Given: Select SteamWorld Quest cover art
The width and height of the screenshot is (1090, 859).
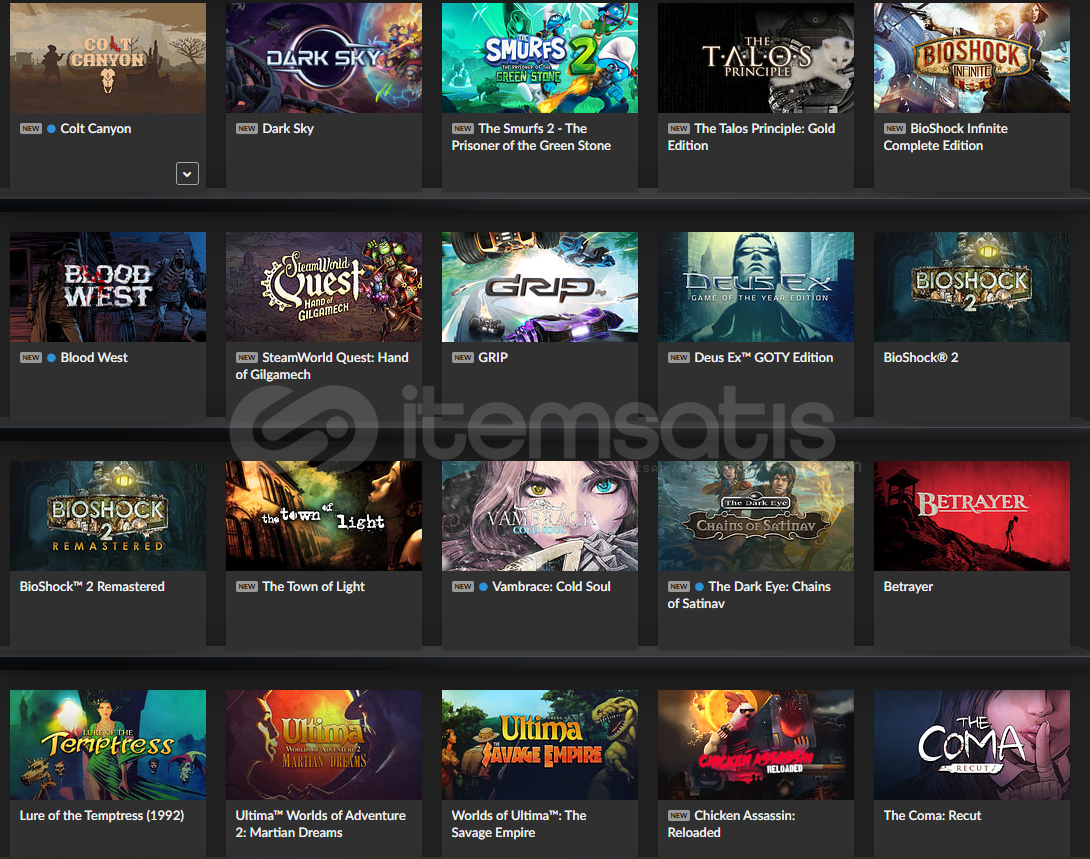Looking at the screenshot, I should click(324, 287).
